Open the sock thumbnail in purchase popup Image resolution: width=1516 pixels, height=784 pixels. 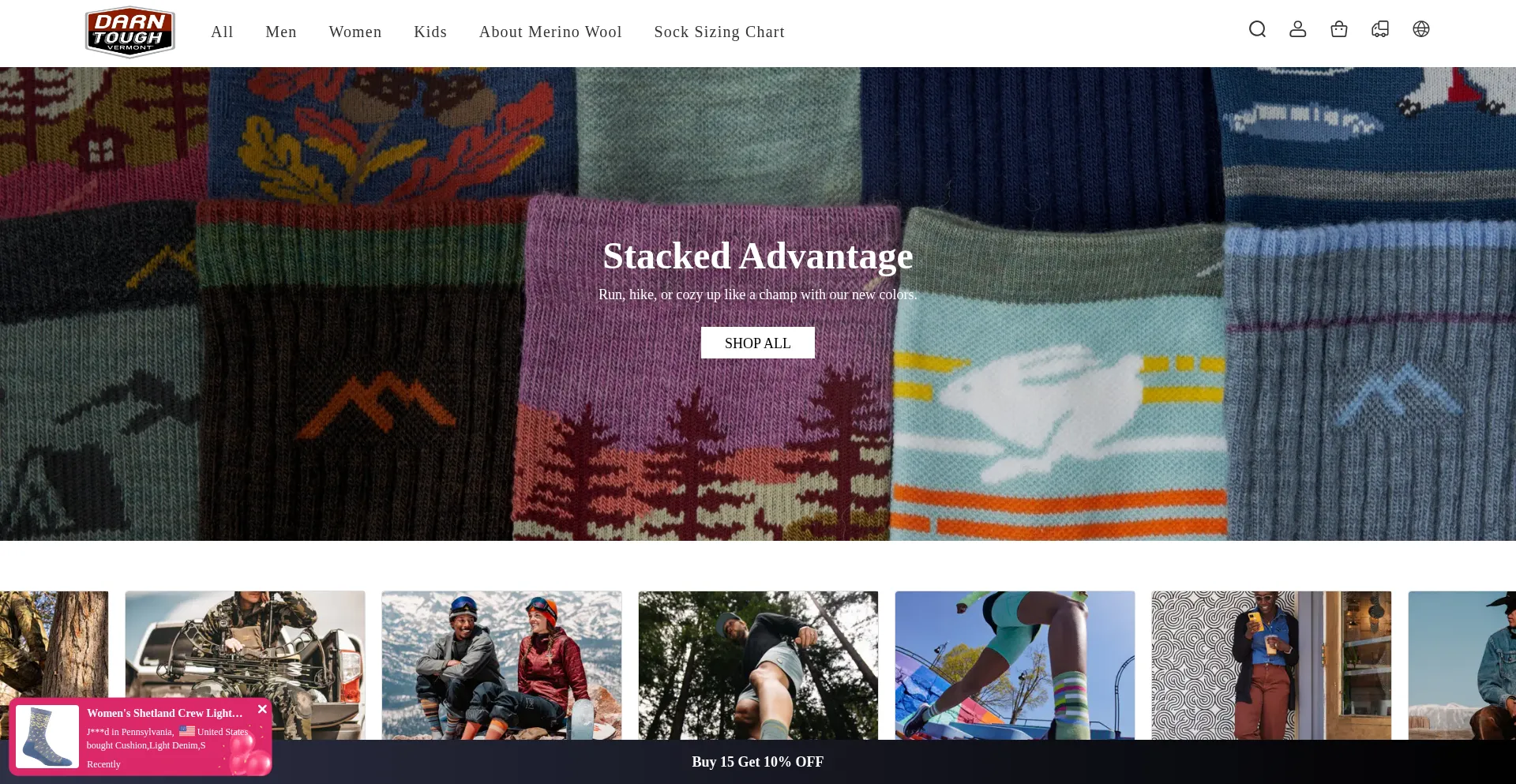[47, 737]
